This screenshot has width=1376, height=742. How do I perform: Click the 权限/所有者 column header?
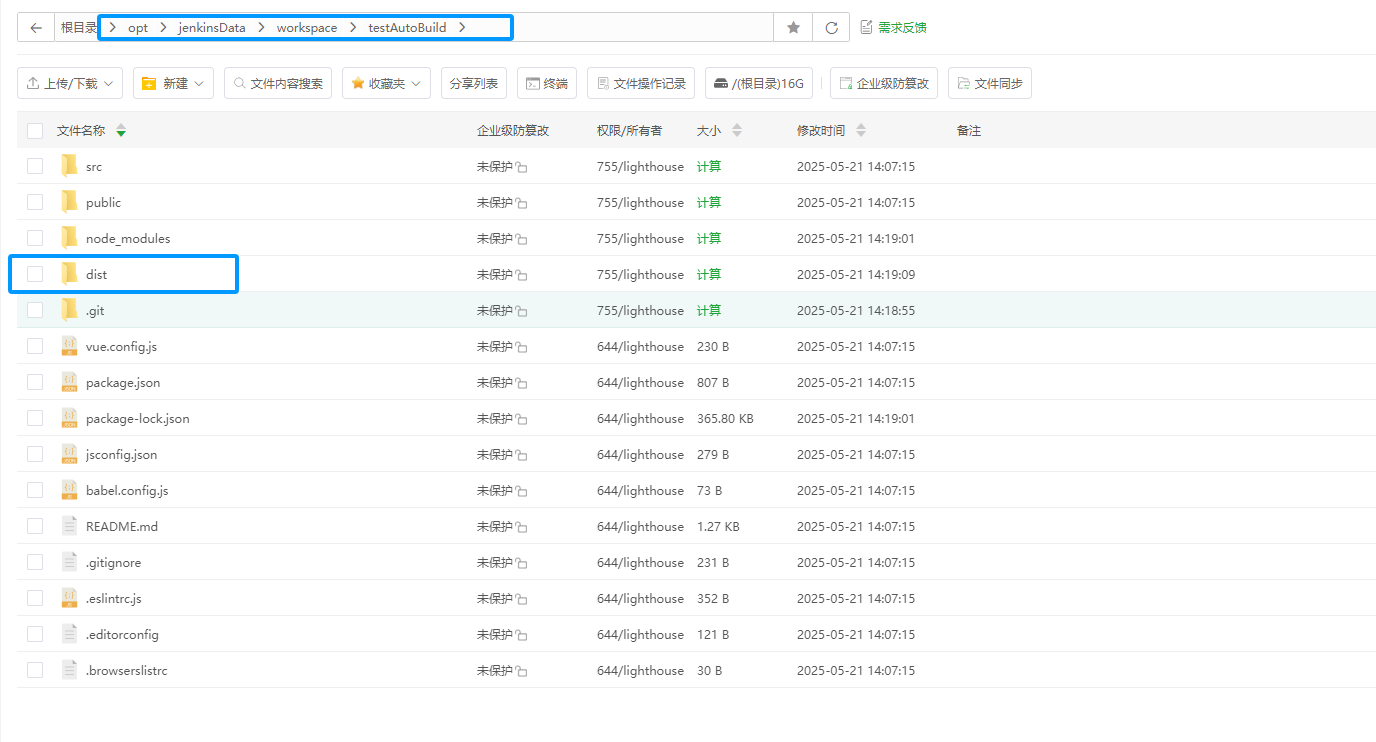pos(629,131)
